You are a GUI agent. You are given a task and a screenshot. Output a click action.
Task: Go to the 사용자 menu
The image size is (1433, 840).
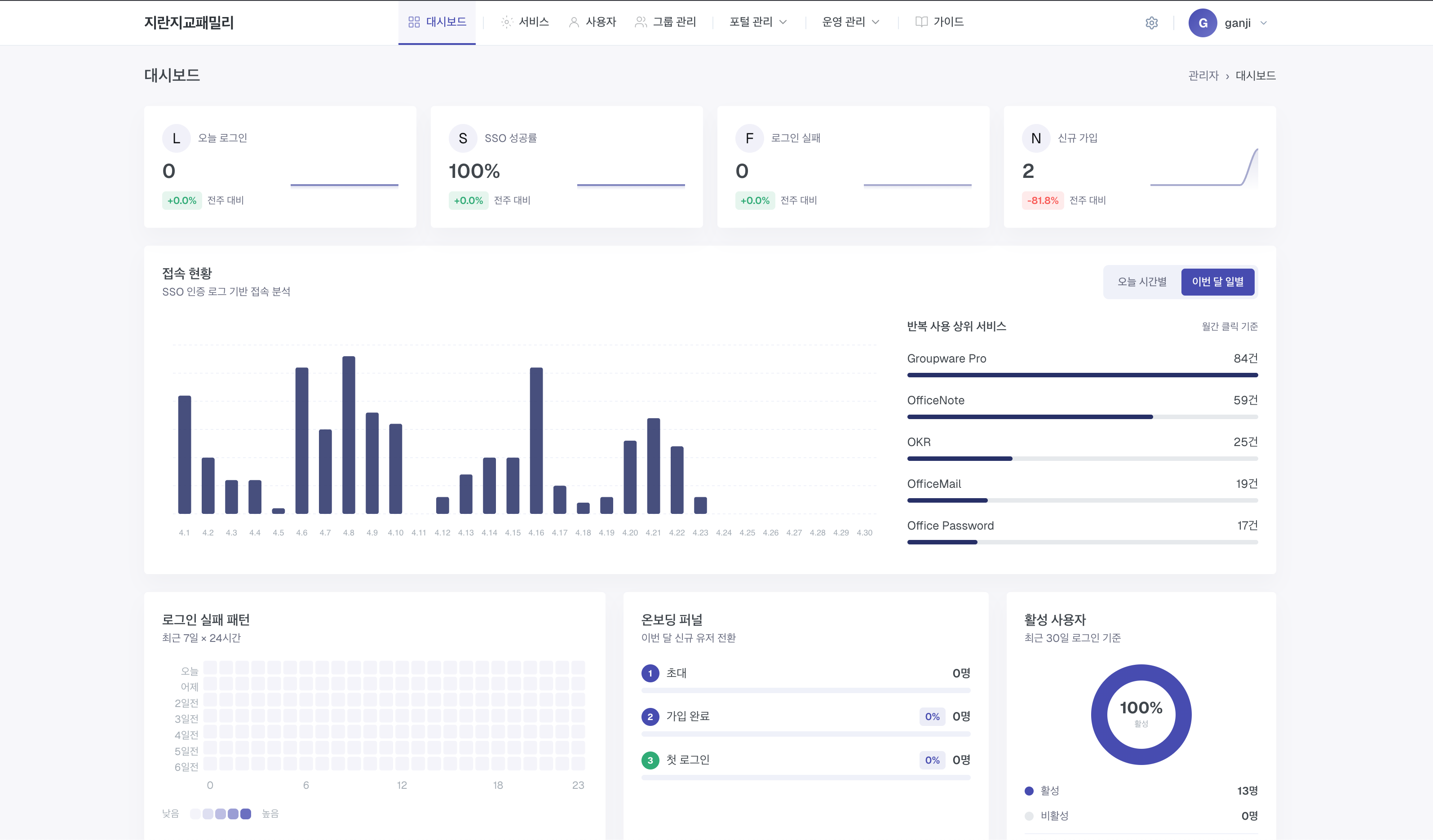point(592,22)
